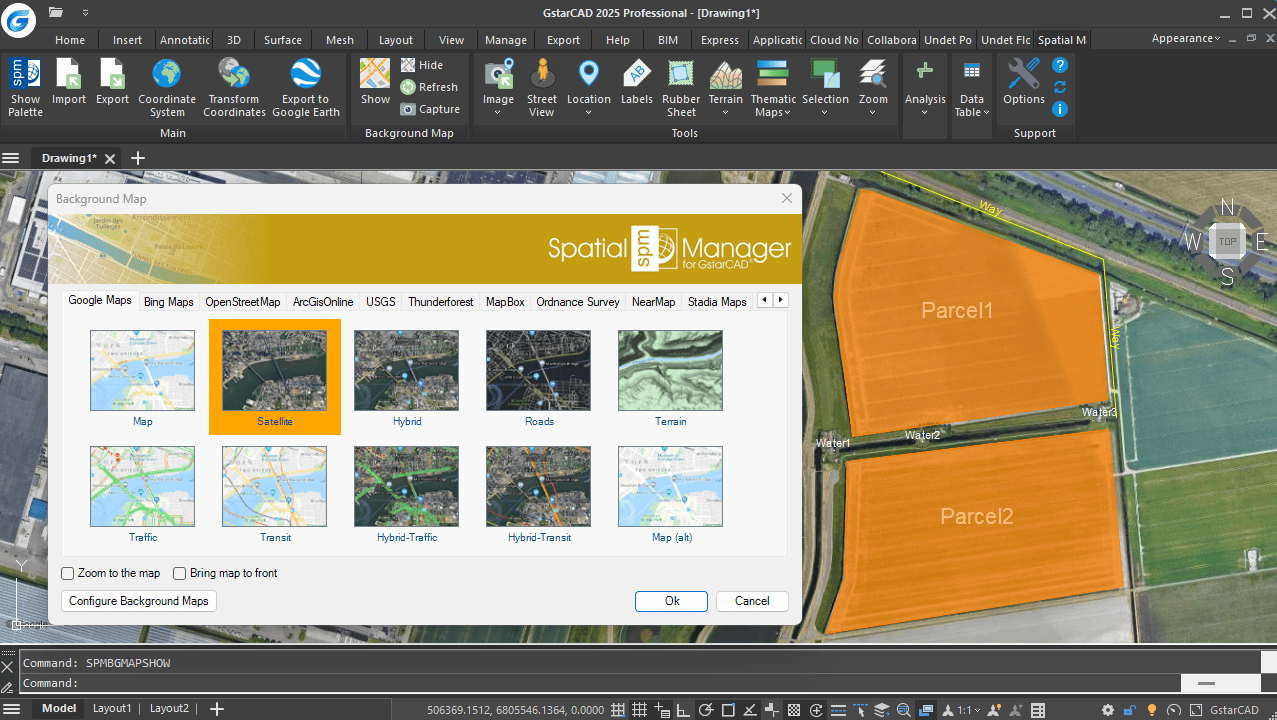Click Export to Google Earth
Image resolution: width=1277 pixels, height=720 pixels.
305,87
